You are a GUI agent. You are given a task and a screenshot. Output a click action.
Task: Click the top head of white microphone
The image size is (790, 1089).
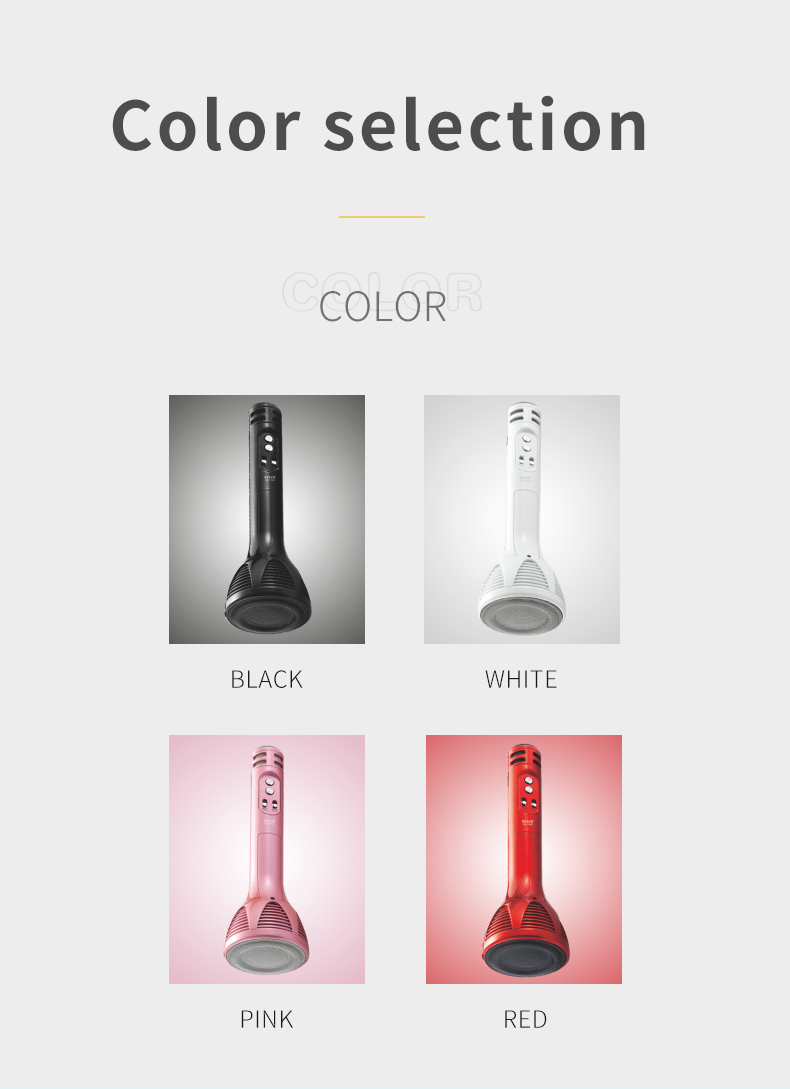(x=524, y=417)
